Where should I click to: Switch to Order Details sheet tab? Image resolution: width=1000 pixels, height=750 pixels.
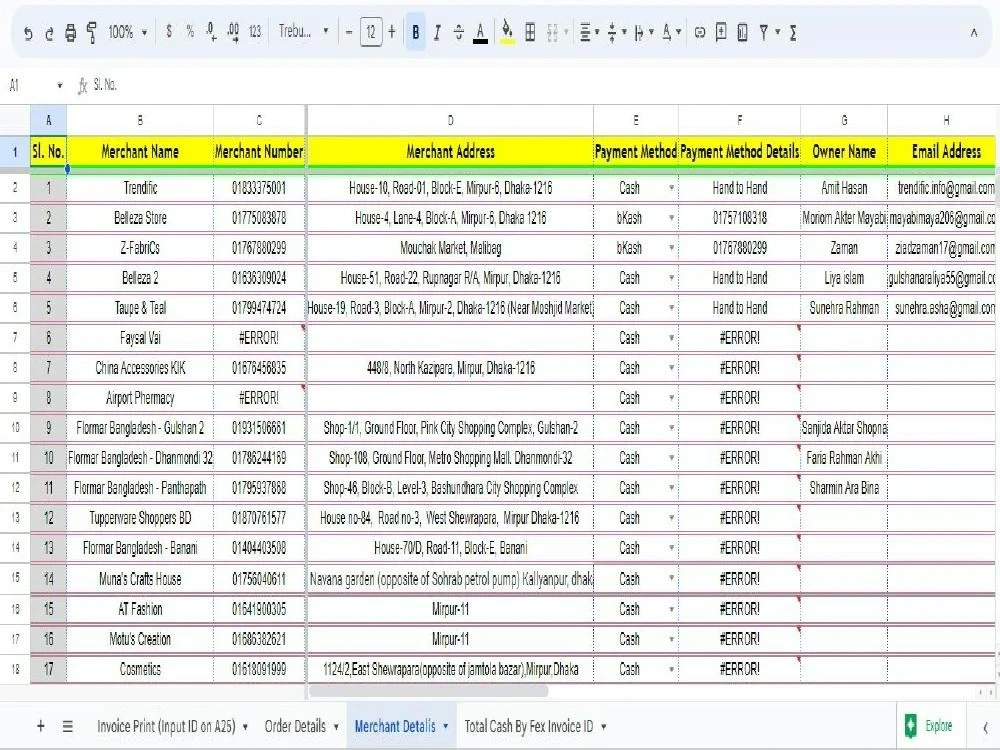pyautogui.click(x=295, y=726)
